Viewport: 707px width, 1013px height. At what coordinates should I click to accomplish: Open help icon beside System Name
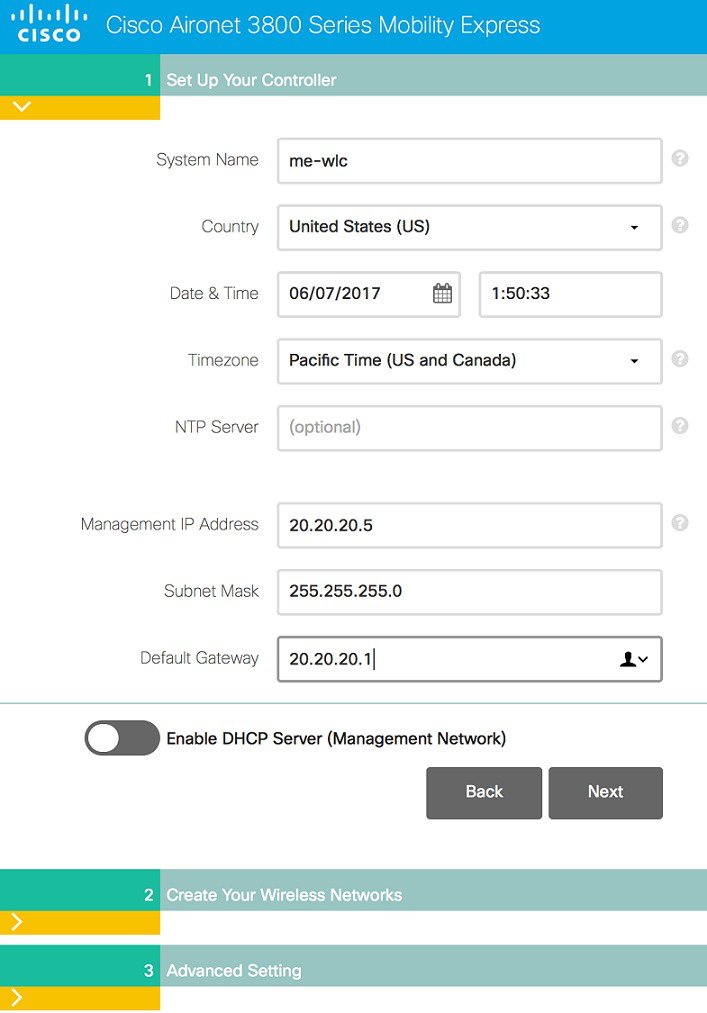[x=680, y=158]
